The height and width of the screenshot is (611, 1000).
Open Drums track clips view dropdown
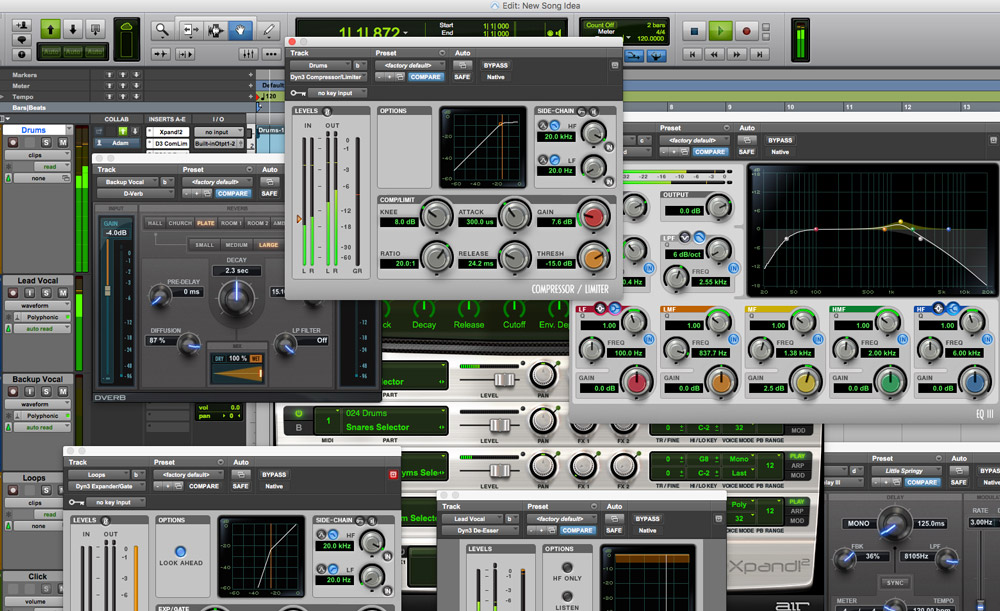[38, 155]
